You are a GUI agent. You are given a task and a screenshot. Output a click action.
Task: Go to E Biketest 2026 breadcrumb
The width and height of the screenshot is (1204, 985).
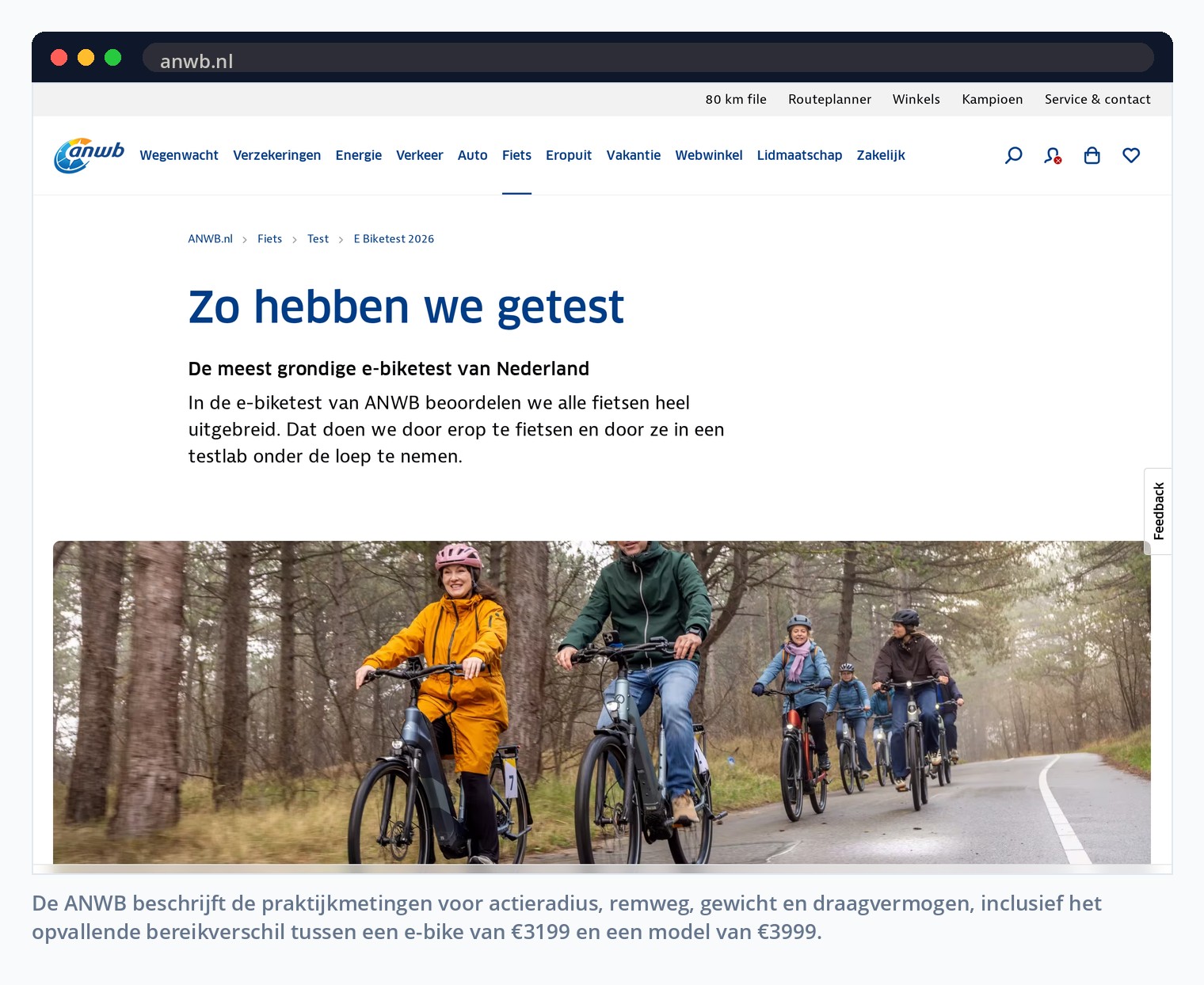tap(394, 238)
